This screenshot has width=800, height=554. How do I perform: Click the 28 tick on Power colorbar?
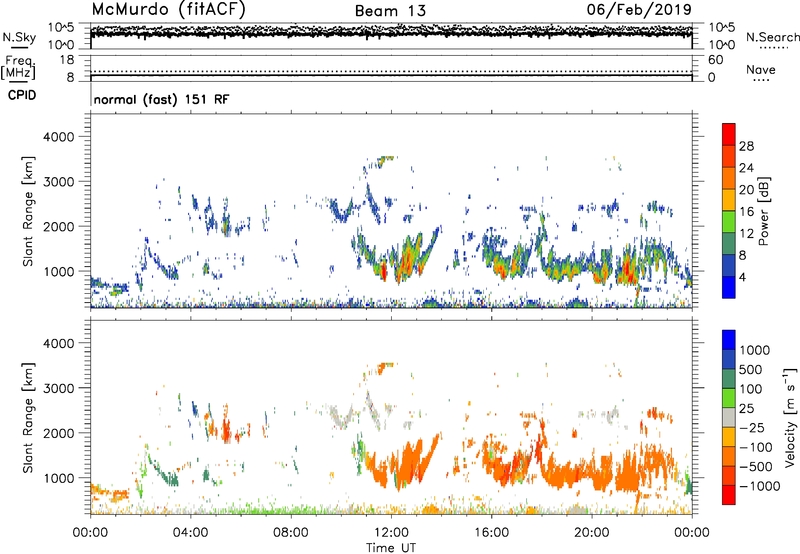pyautogui.click(x=746, y=146)
